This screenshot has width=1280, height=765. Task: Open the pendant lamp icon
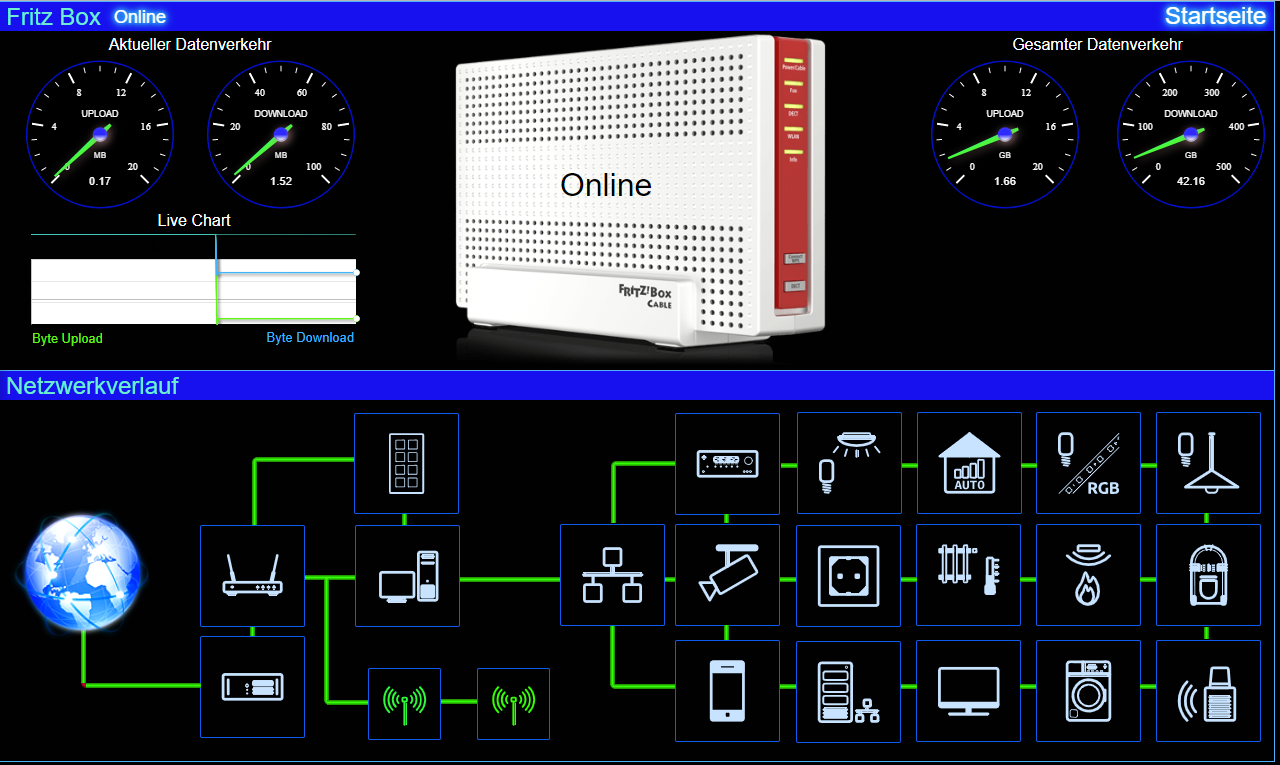(x=1208, y=463)
